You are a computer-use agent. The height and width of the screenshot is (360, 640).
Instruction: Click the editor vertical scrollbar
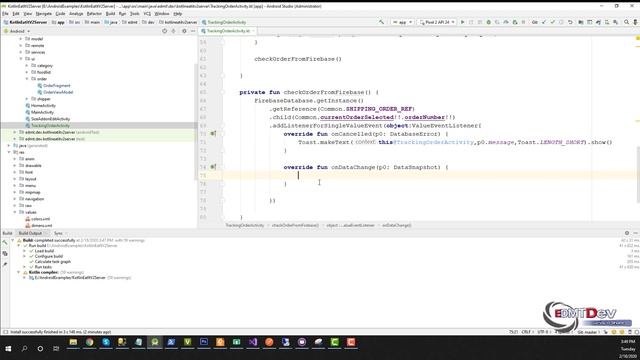pyautogui.click(x=638, y=175)
